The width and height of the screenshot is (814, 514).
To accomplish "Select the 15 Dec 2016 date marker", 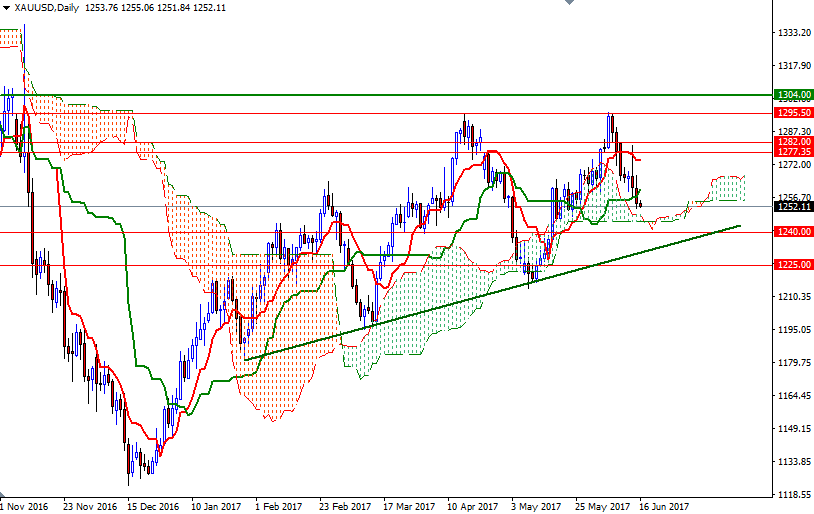I will [x=152, y=506].
